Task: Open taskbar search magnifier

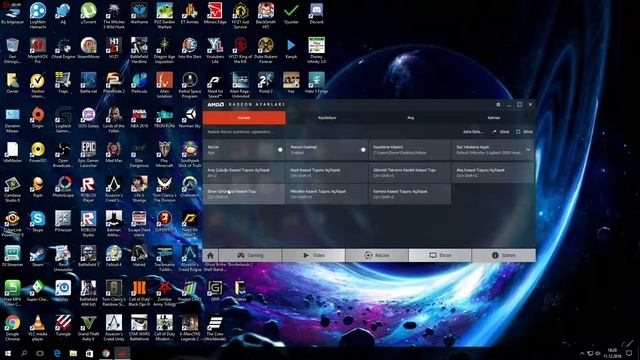Action: (24, 353)
